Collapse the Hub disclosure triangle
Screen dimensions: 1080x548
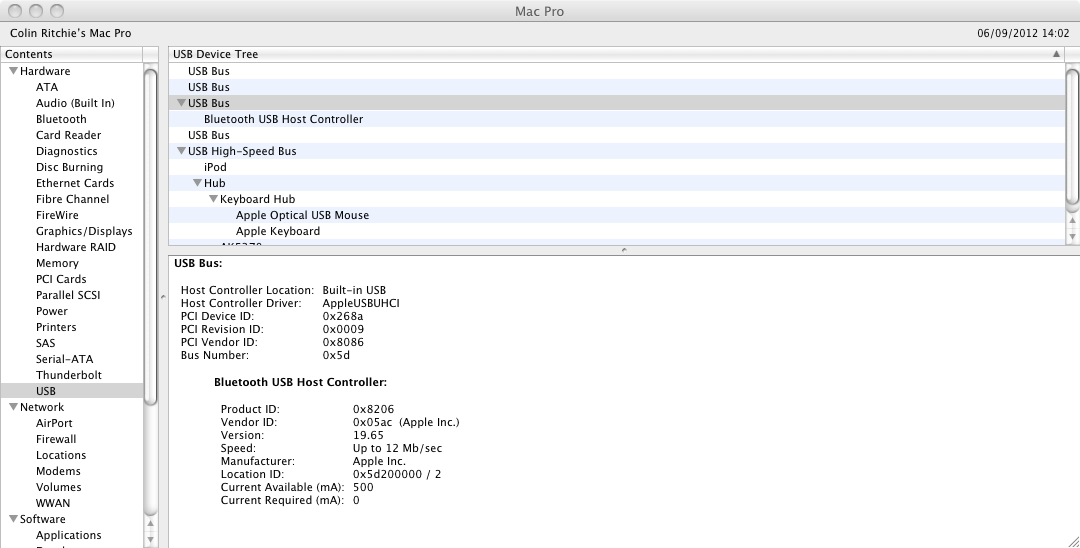[197, 183]
